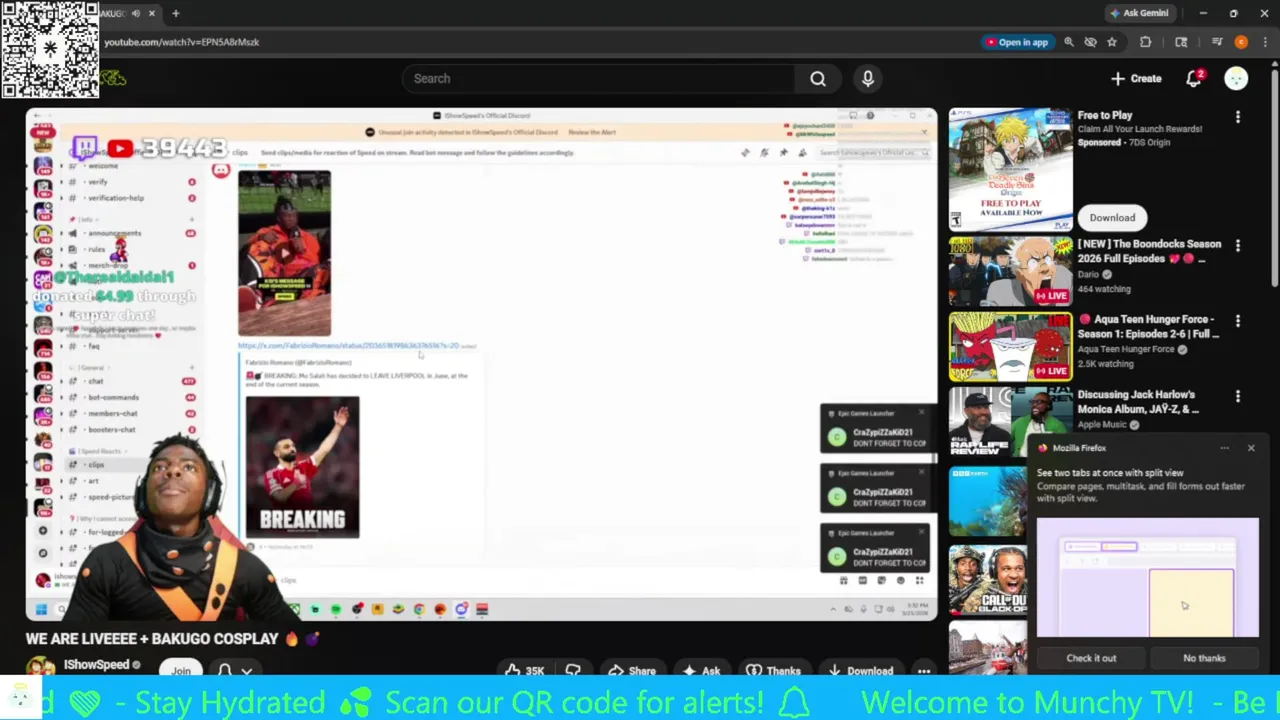Start voice search with the microphone icon
This screenshot has height=720, width=1280.
pyautogui.click(x=867, y=79)
